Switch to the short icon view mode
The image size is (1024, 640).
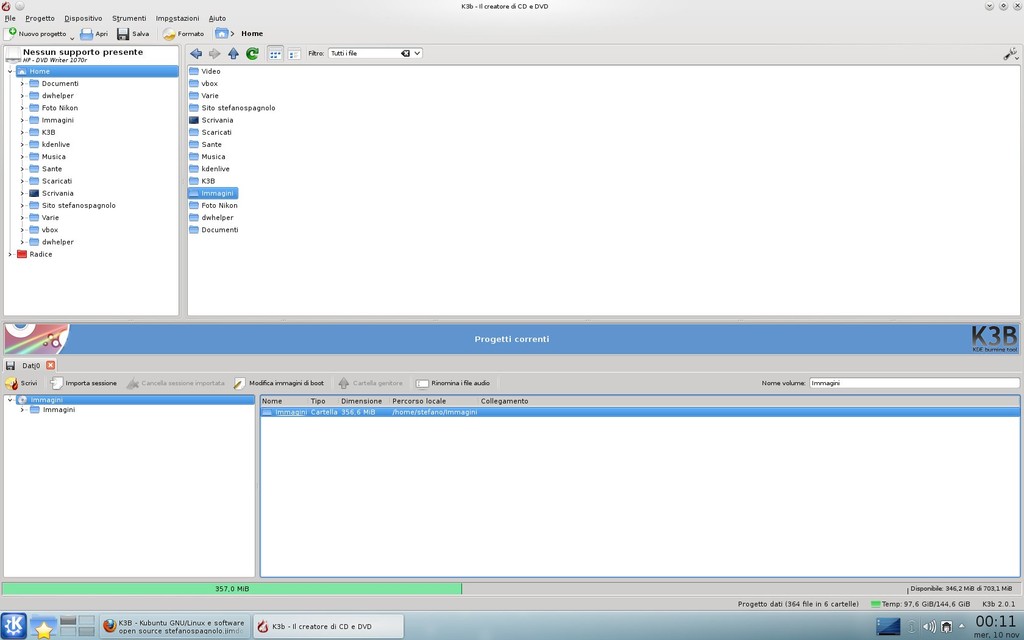pos(276,53)
